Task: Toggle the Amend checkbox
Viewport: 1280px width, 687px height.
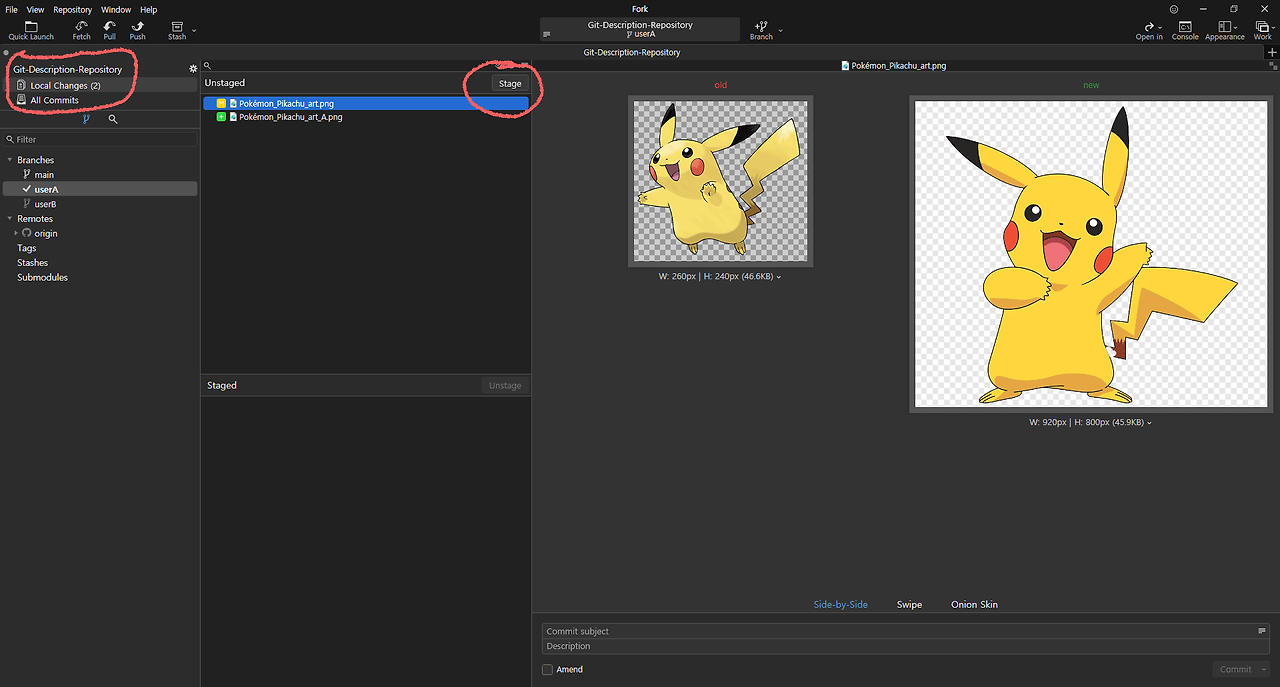Action: click(547, 669)
